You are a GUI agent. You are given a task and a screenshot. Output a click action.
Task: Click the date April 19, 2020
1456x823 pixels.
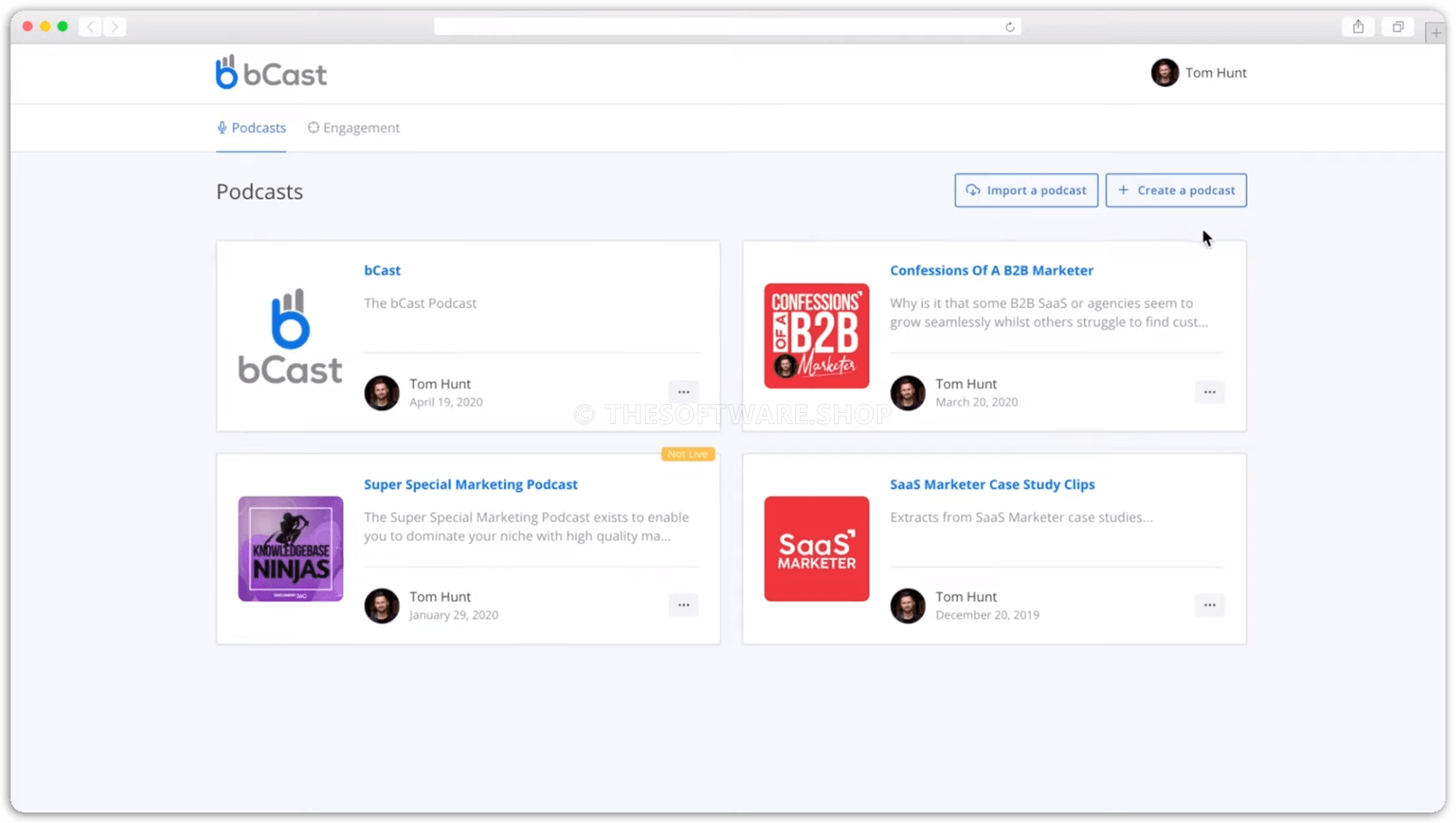(446, 402)
